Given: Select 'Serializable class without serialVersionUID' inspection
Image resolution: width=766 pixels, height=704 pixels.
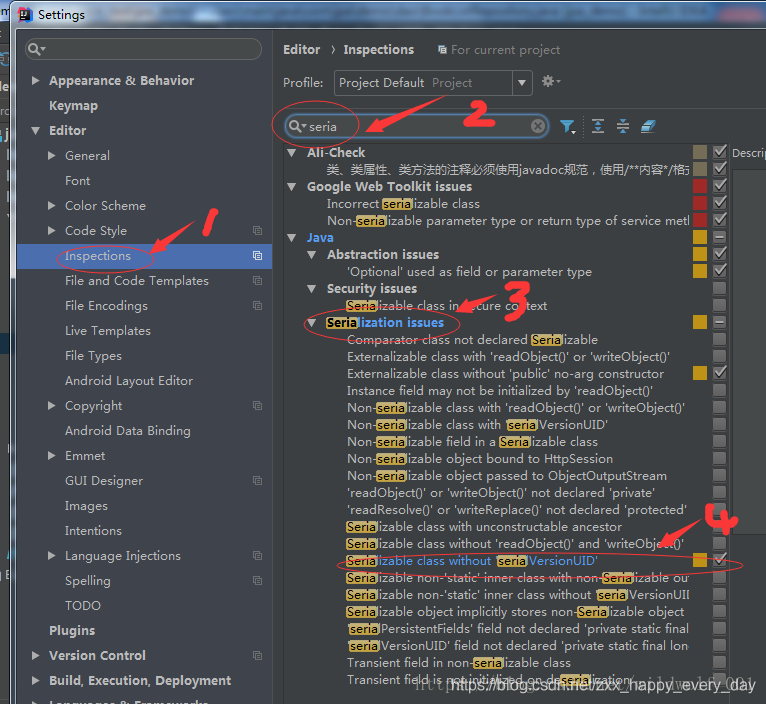Looking at the screenshot, I should [472, 561].
